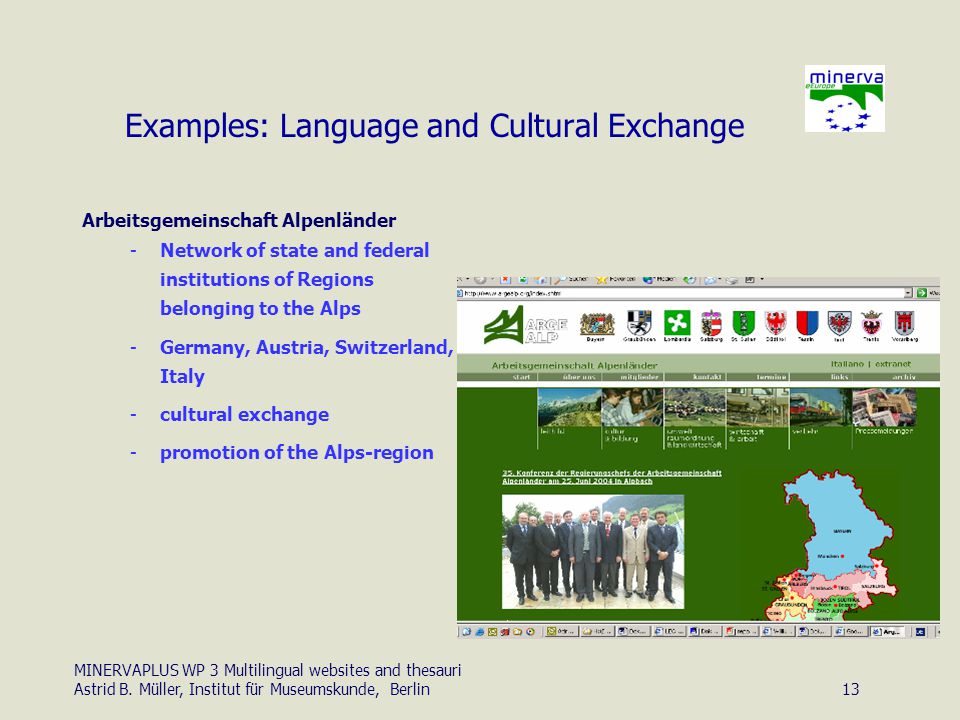Screen dimensions: 960x720
Task: Open the kultur & bildung thumbnail
Action: pyautogui.click(x=632, y=408)
